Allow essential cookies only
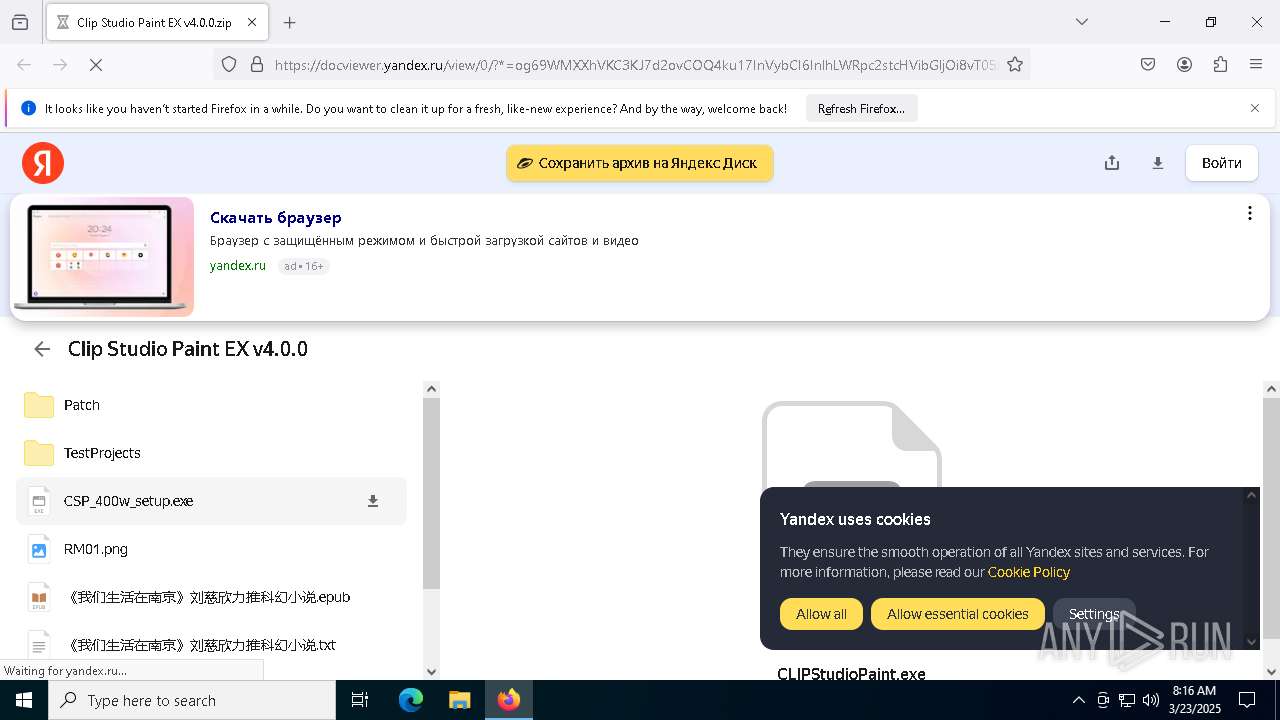 (957, 614)
